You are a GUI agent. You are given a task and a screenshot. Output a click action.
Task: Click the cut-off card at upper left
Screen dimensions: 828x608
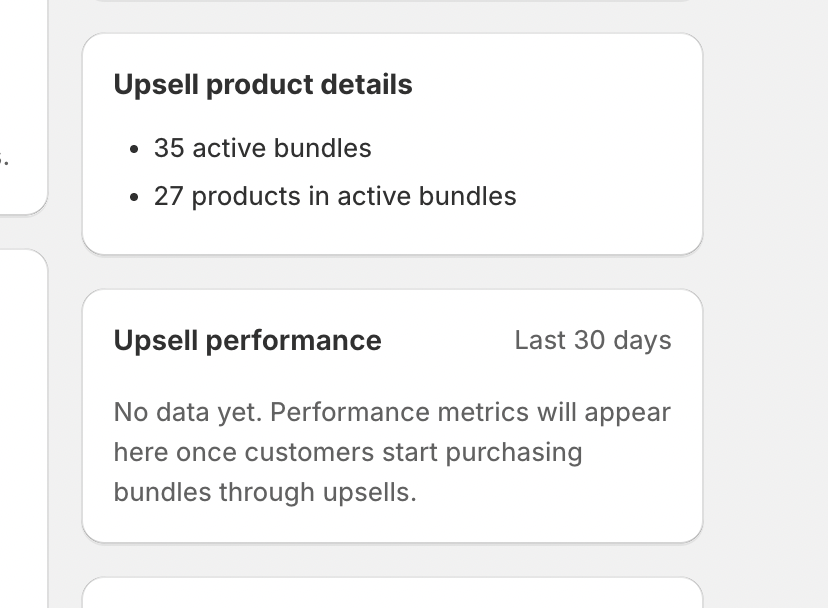[x=24, y=107]
